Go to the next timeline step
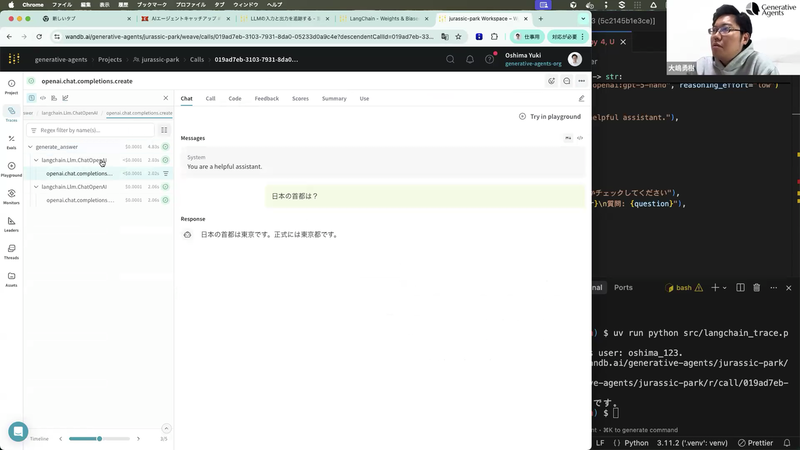 point(138,439)
